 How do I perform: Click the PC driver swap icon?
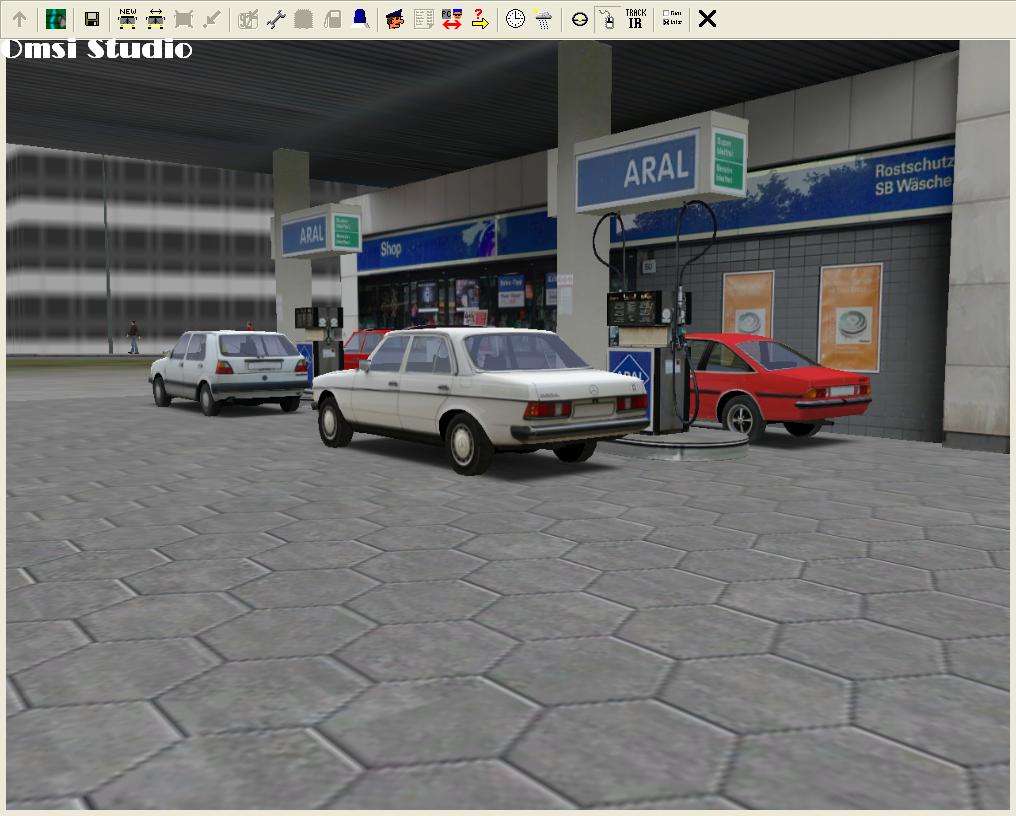click(451, 19)
